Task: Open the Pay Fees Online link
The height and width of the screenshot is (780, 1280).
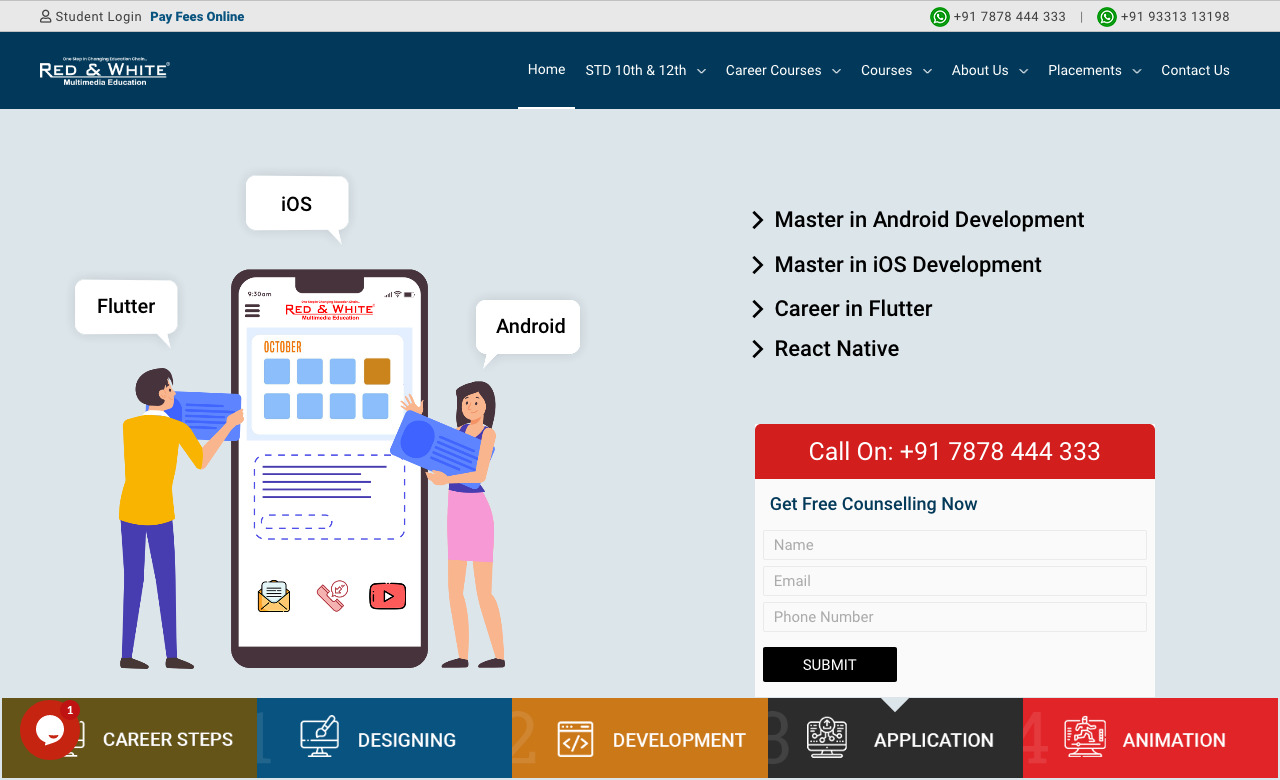Action: pos(197,17)
